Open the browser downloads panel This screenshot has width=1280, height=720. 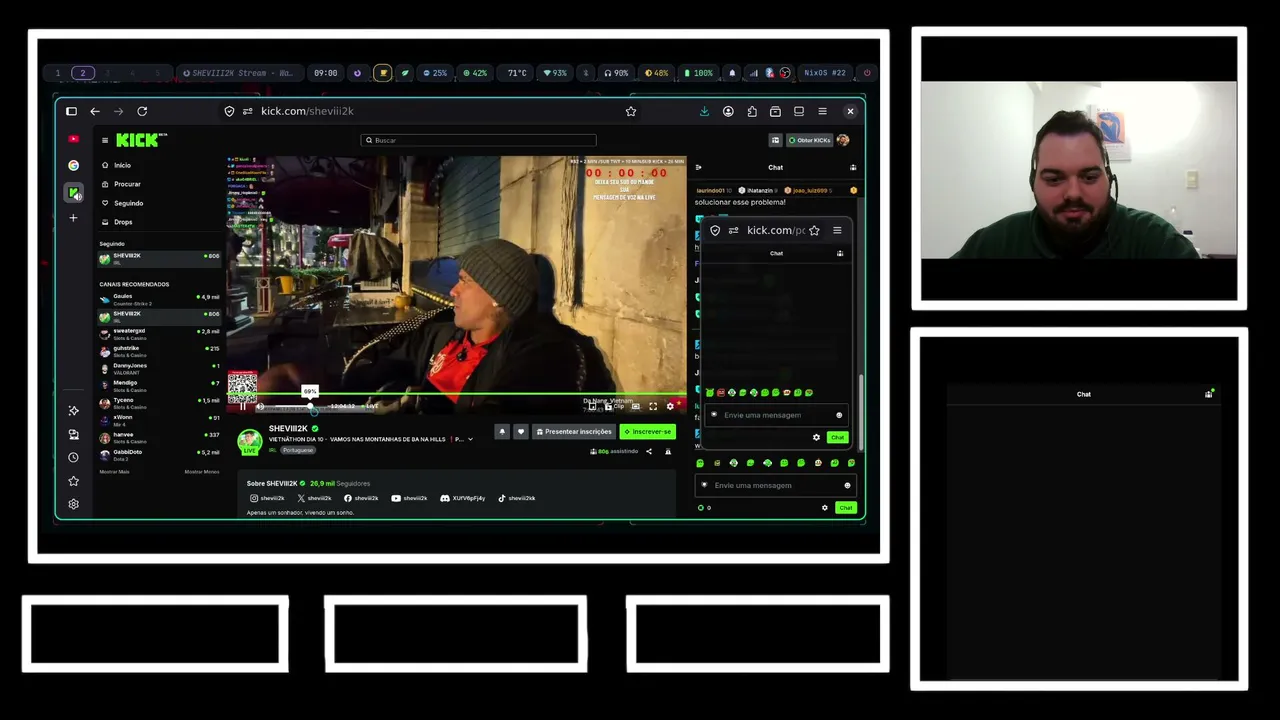pos(704,111)
